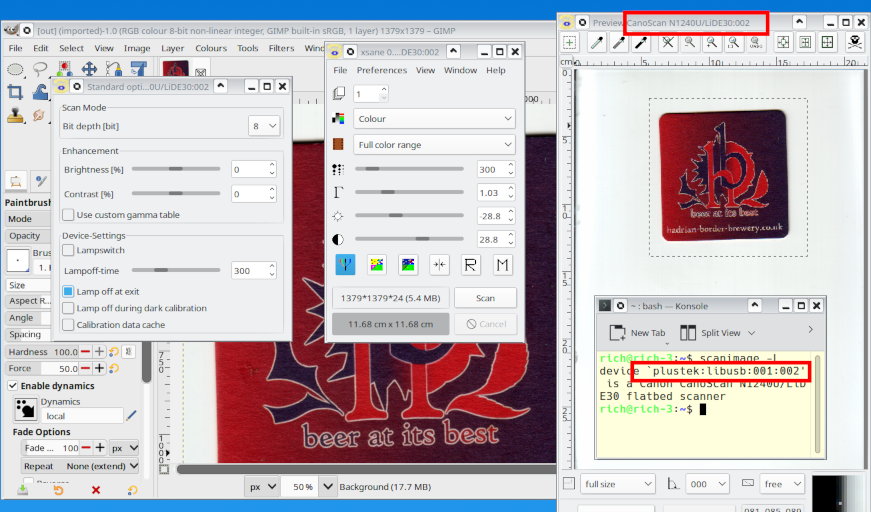Viewport: 871px width, 512px height.
Task: Open the 50% zoom dropdown in GIMP
Action: 328,486
